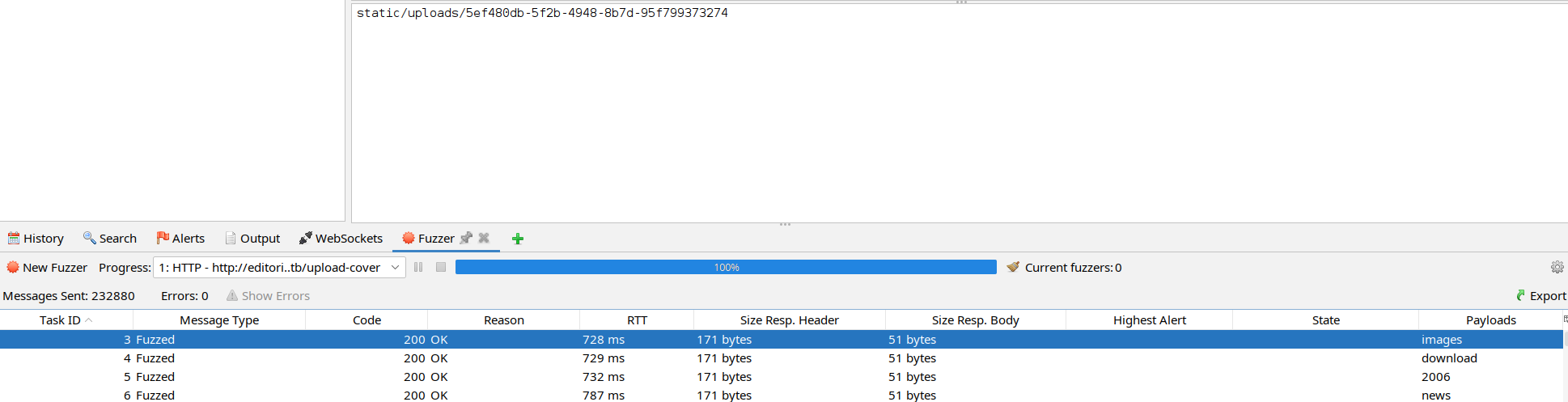The width and height of the screenshot is (1568, 402).
Task: Open the History tab
Action: pyautogui.click(x=36, y=239)
